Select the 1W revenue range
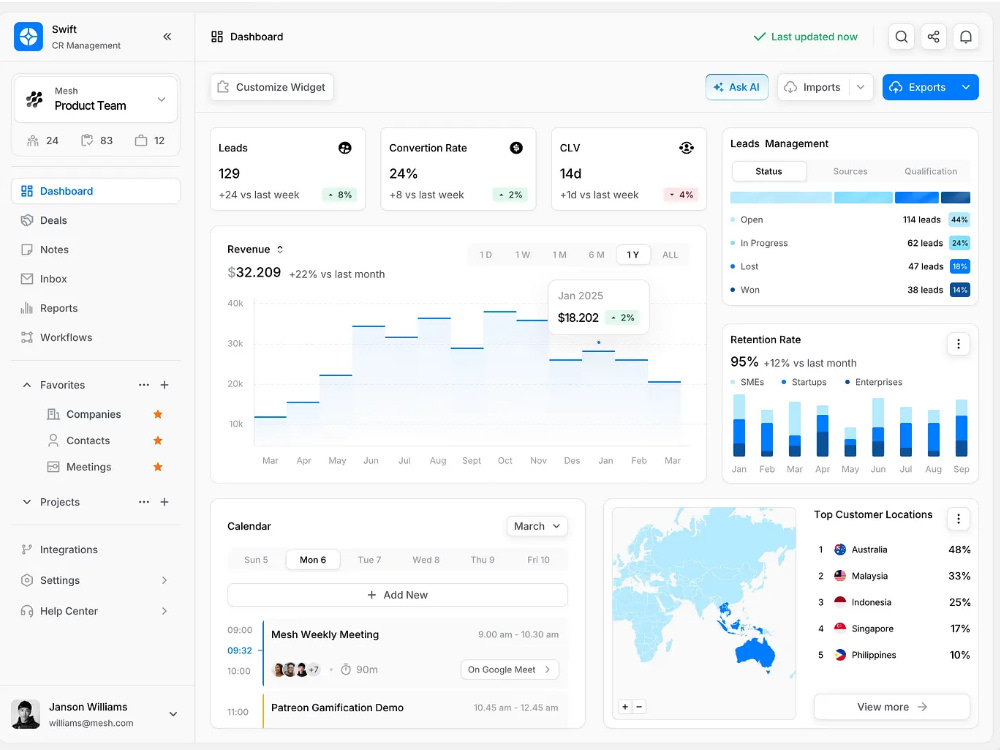Screen dimensions: 1000x750 (523, 255)
